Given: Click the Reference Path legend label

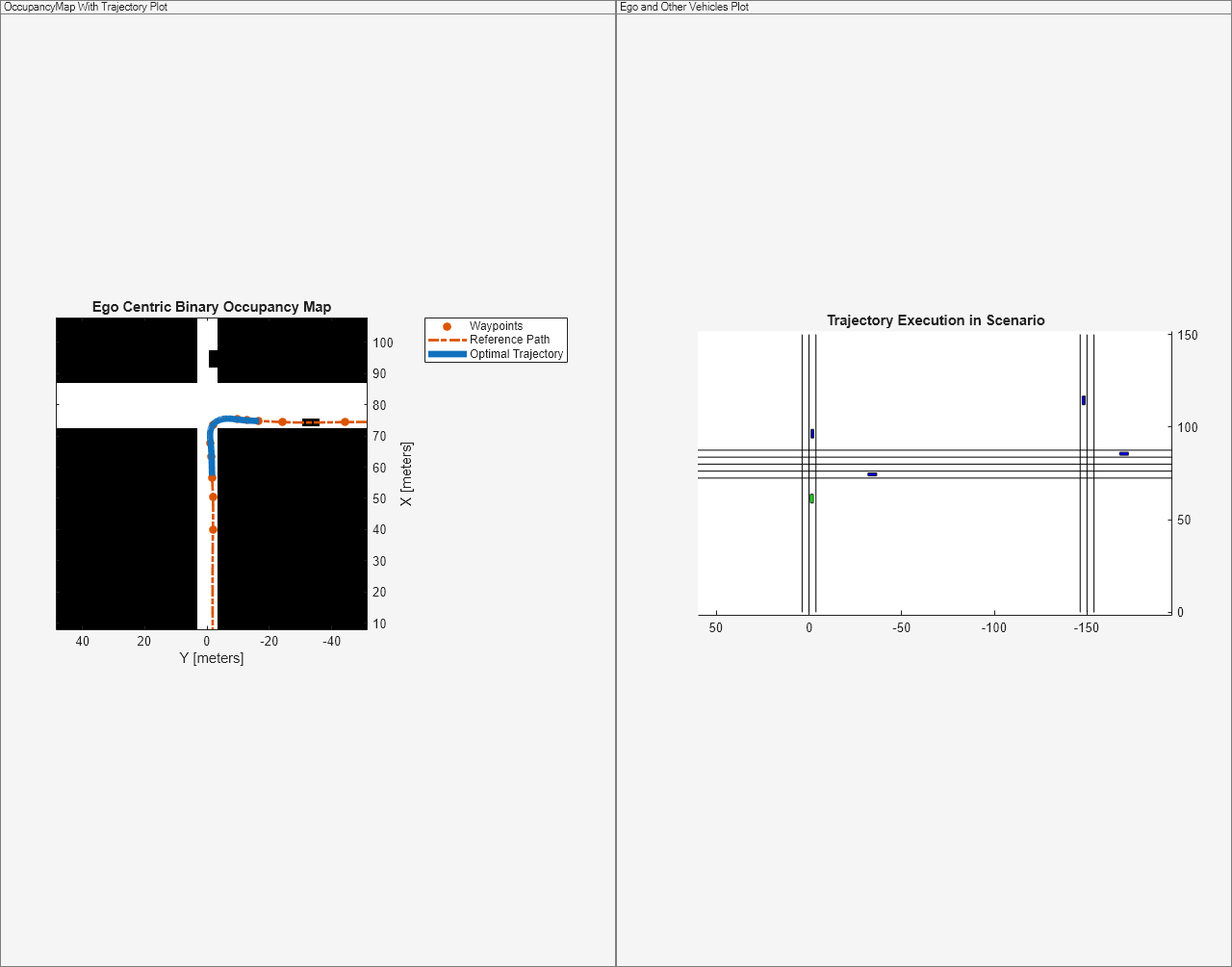Looking at the screenshot, I should point(509,340).
